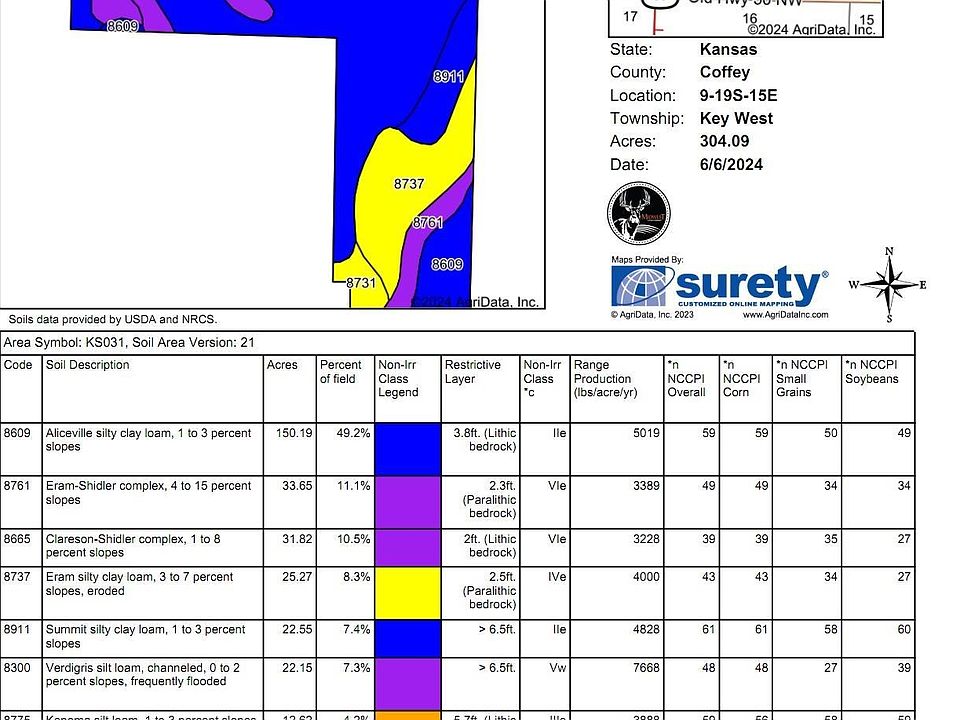Viewport: 960px width, 720px height.
Task: Click the 8731 soil label on map
Action: (x=361, y=283)
